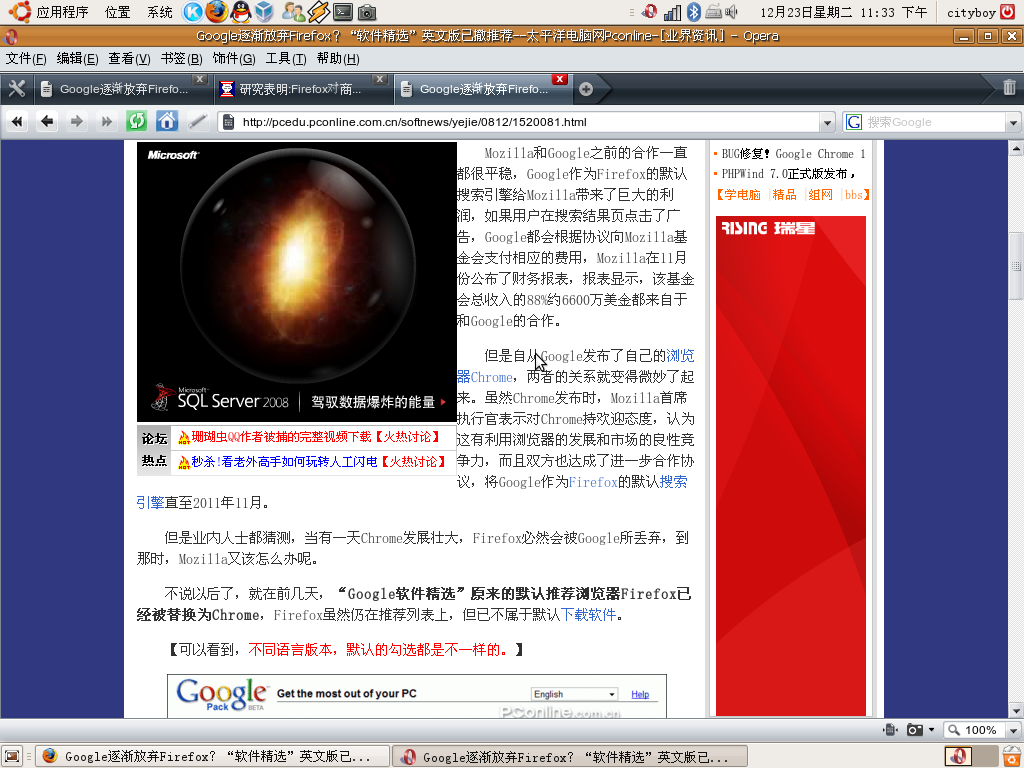Open 工具(T) menu
The width and height of the screenshot is (1024, 768).
(x=286, y=59)
